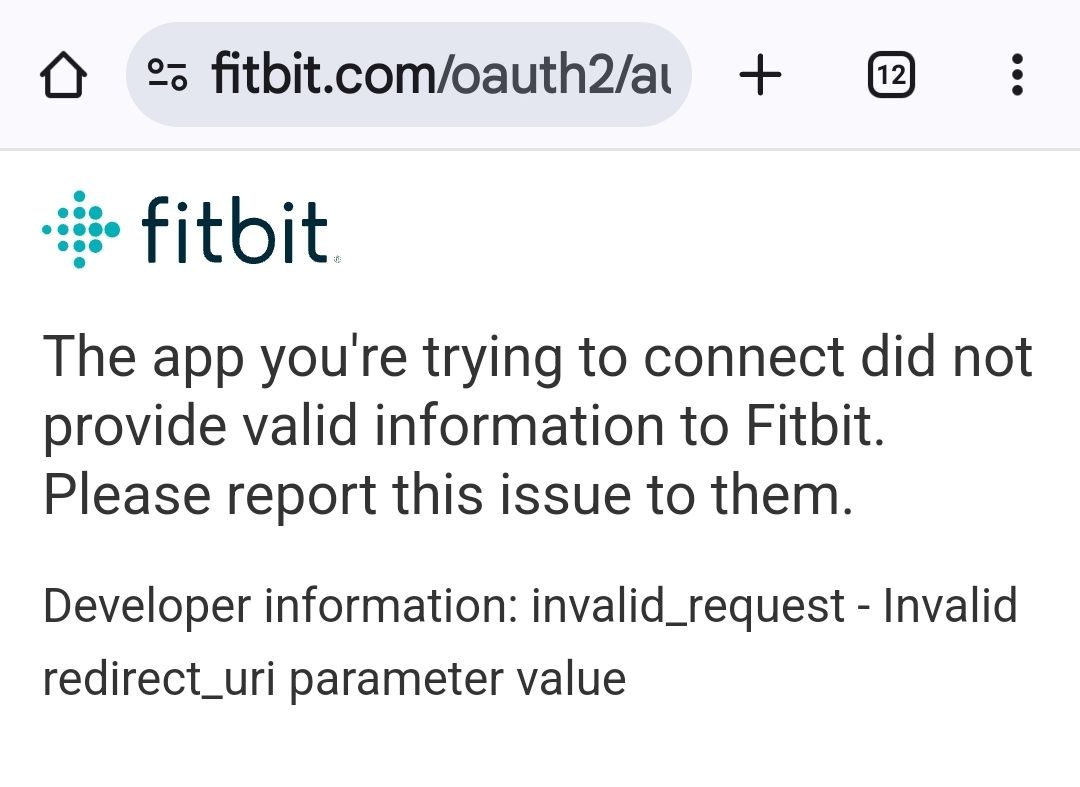Click the "Developer information:" label
This screenshot has width=1080, height=787.
click(x=280, y=606)
